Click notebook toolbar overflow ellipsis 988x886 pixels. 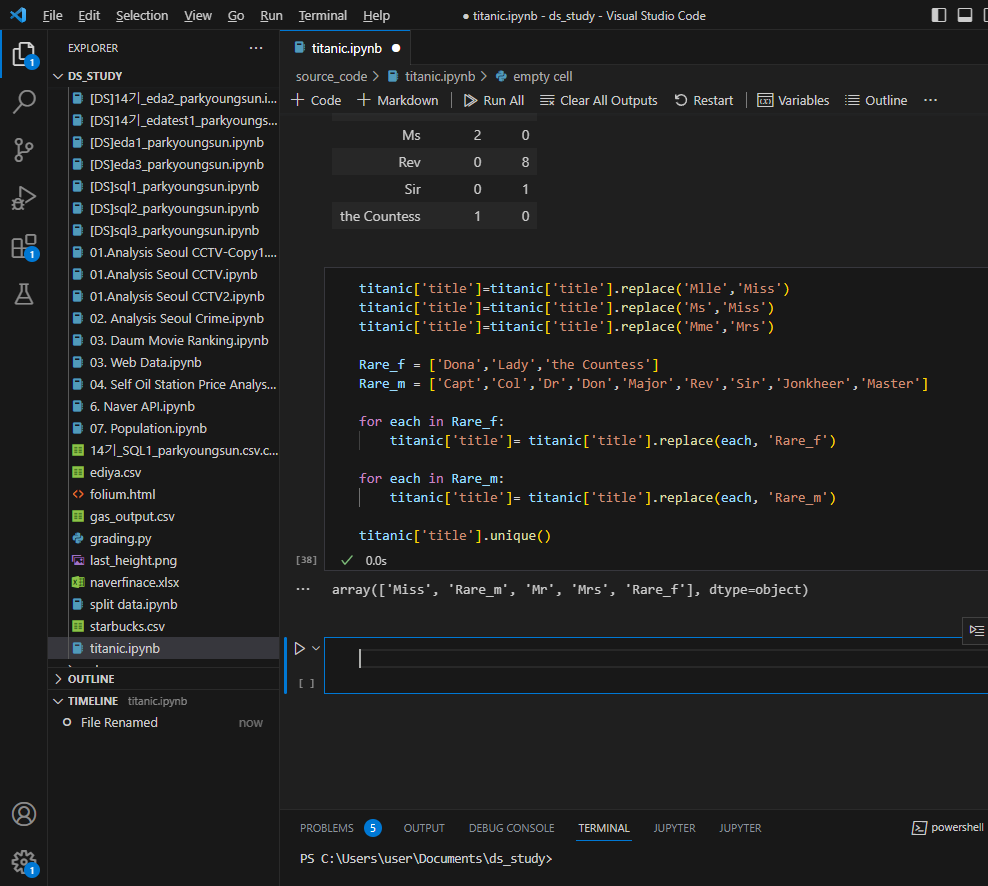click(x=931, y=100)
